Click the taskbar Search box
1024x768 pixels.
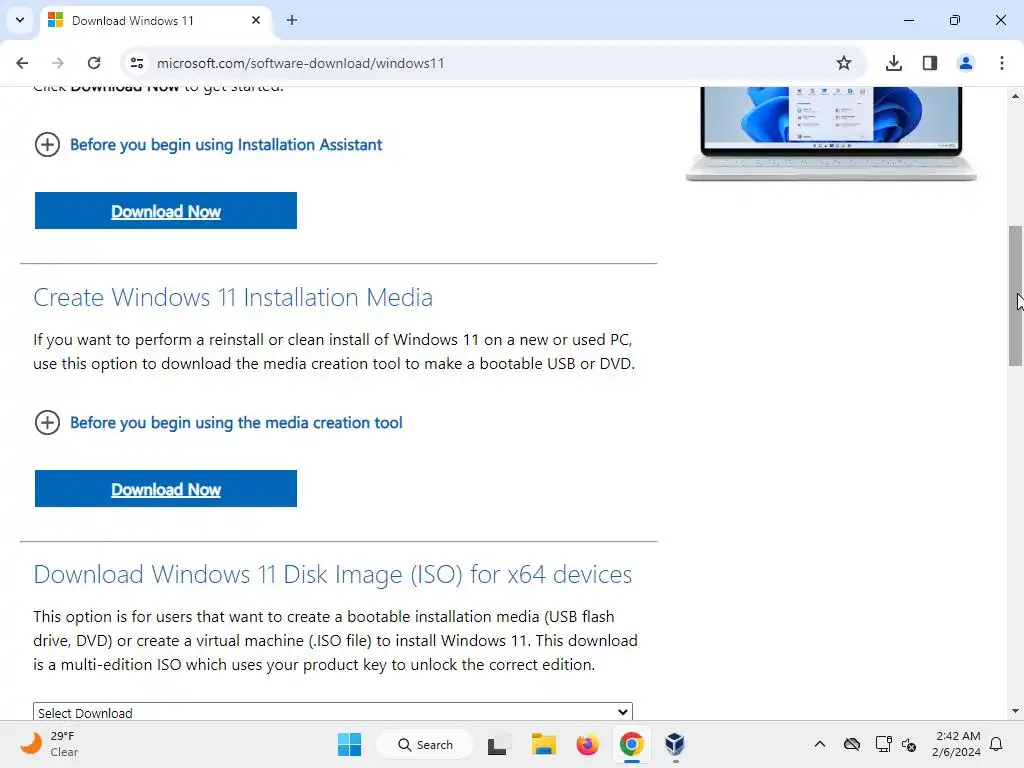[425, 744]
